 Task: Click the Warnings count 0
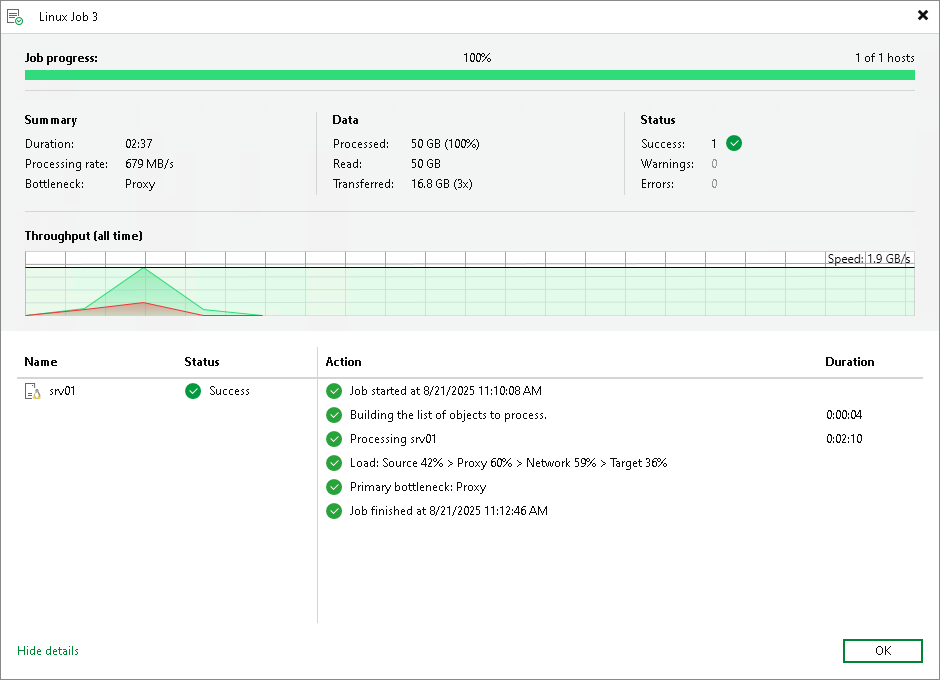(x=714, y=164)
